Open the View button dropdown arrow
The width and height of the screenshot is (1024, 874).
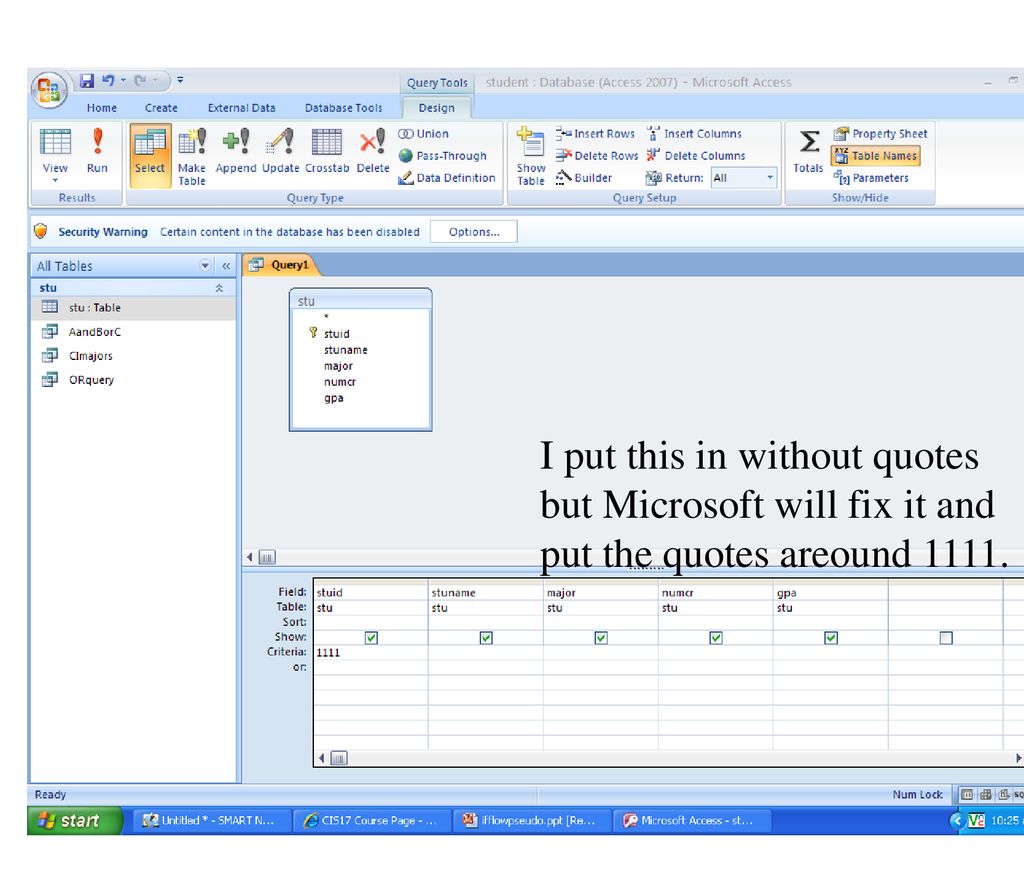click(55, 180)
